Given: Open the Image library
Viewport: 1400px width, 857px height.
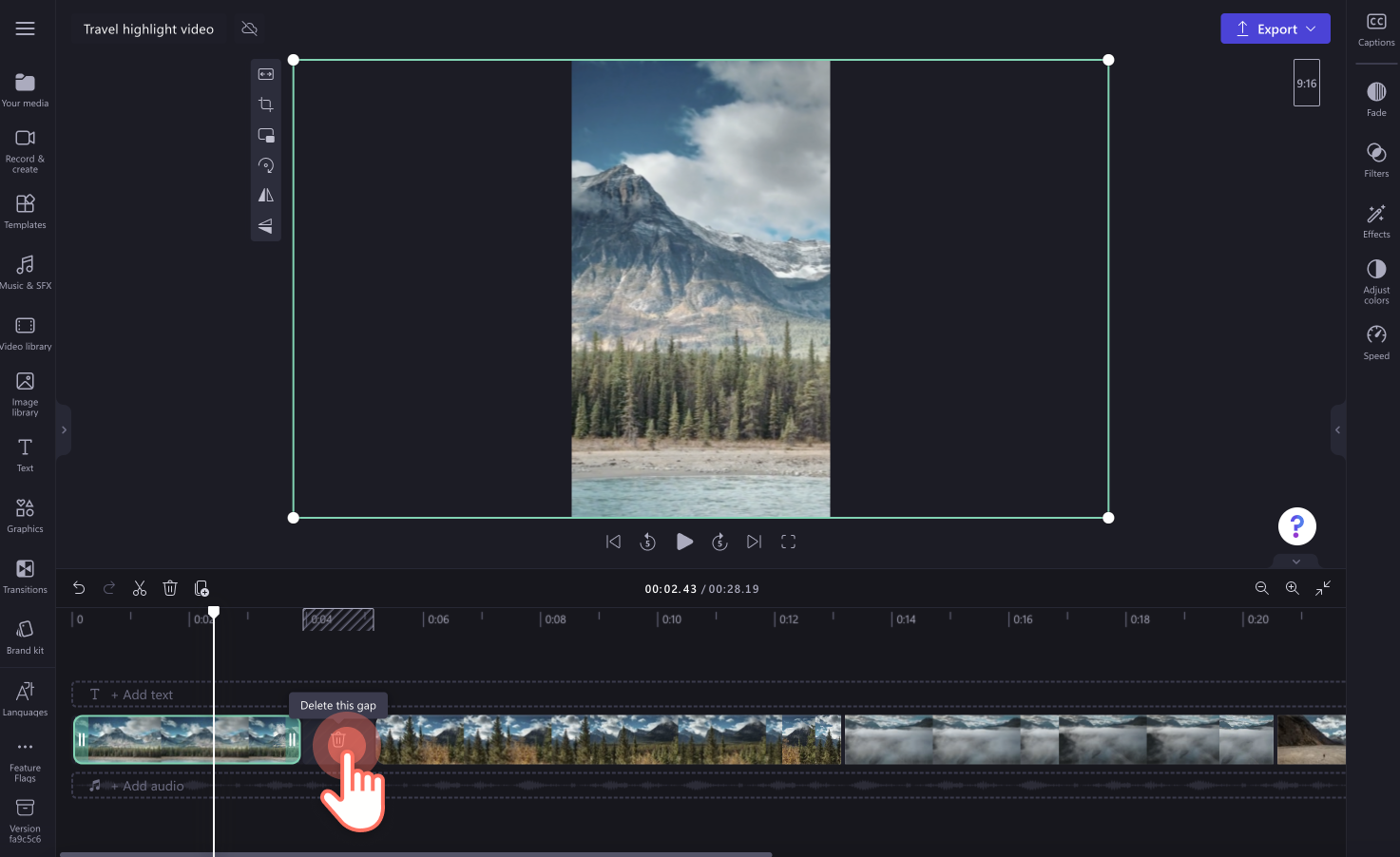Looking at the screenshot, I should pos(26,394).
